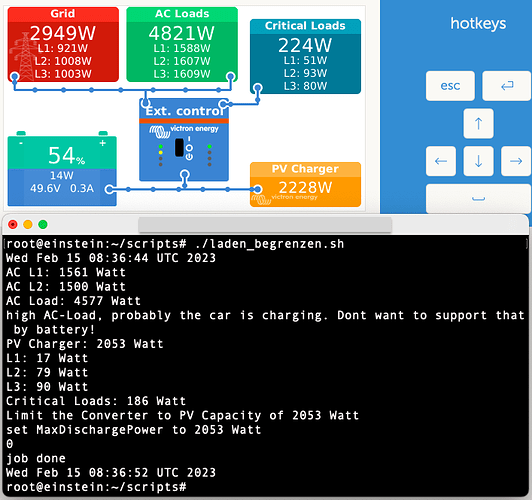The height and width of the screenshot is (500, 532).
Task: Click the terminal window title bar
Action: coord(265,224)
